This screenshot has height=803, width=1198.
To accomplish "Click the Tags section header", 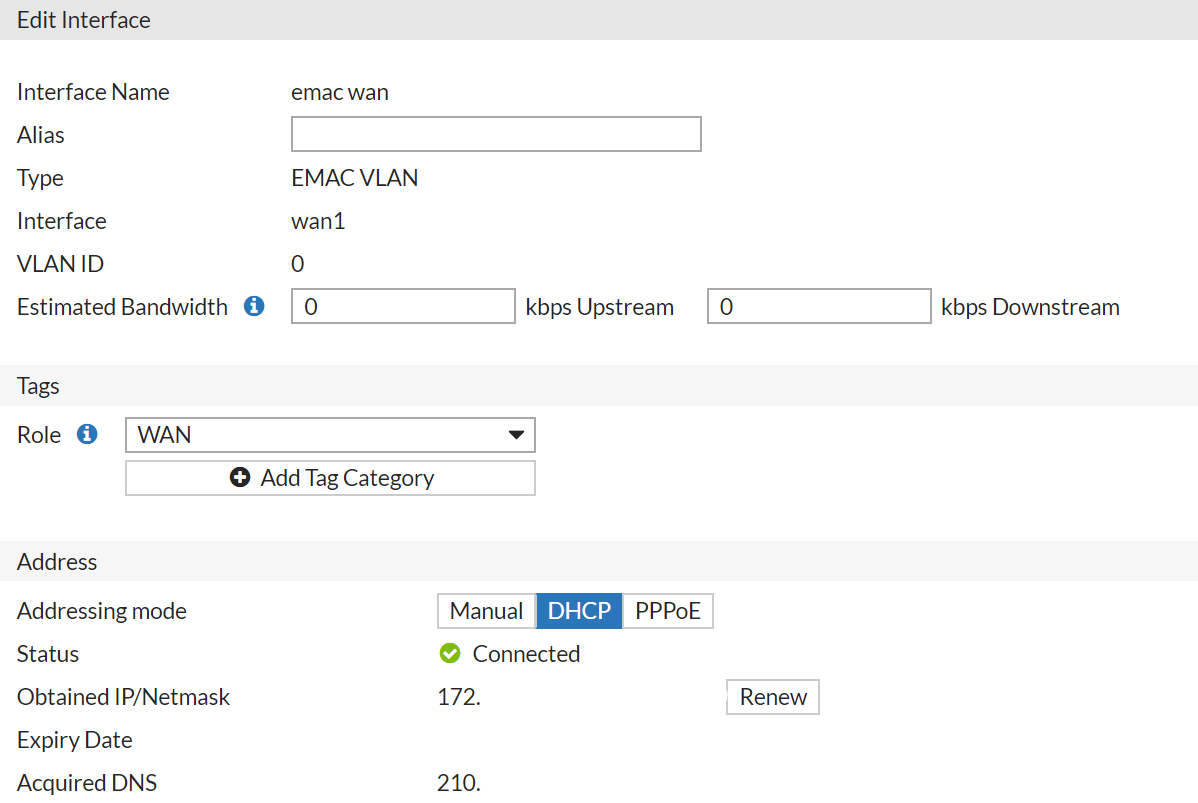I will (39, 386).
